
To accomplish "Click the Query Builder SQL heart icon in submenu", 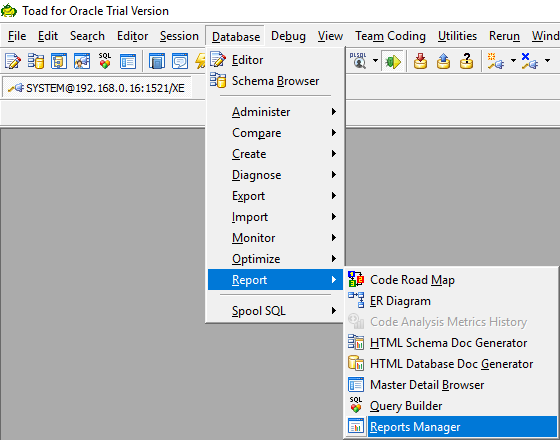I will (356, 405).
